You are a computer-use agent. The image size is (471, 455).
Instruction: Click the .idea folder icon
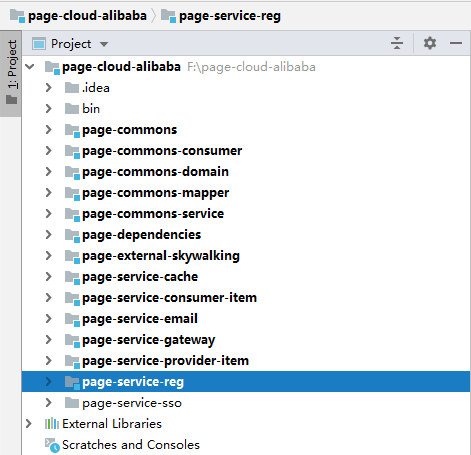click(72, 88)
